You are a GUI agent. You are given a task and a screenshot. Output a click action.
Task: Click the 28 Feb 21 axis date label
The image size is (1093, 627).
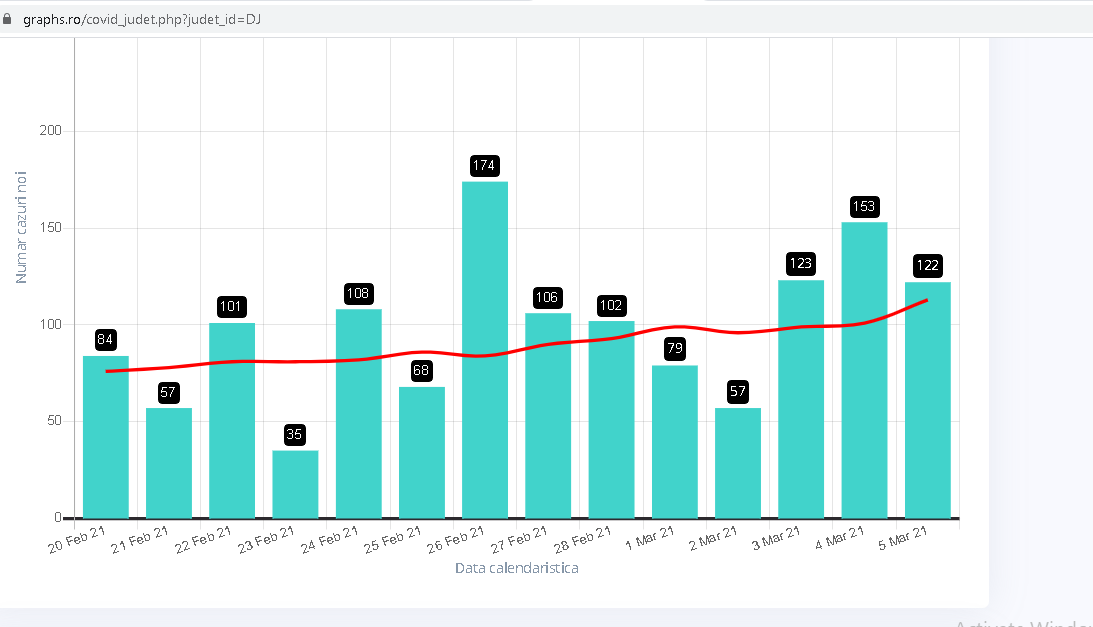click(583, 545)
